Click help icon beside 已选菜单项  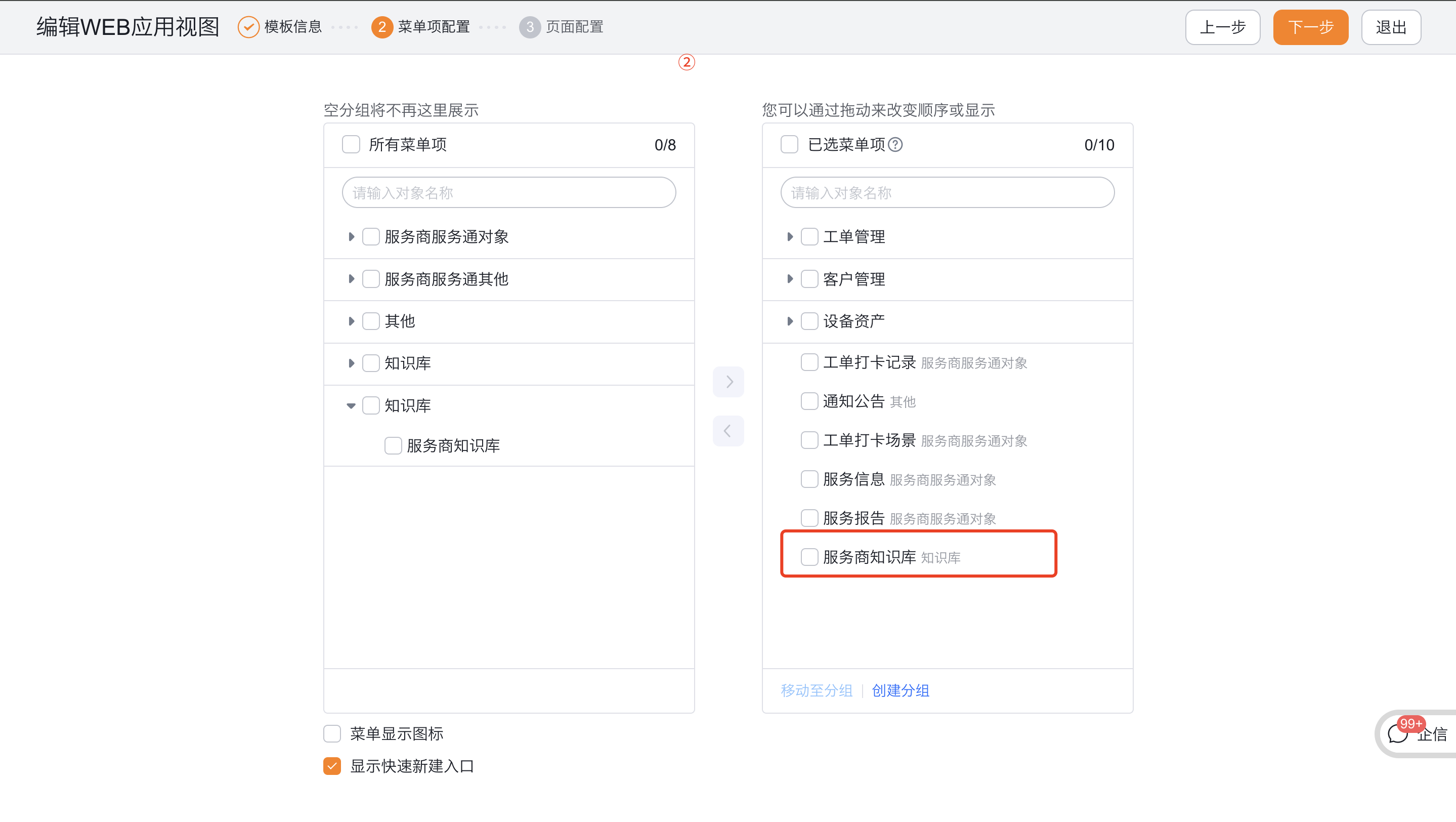tap(895, 145)
